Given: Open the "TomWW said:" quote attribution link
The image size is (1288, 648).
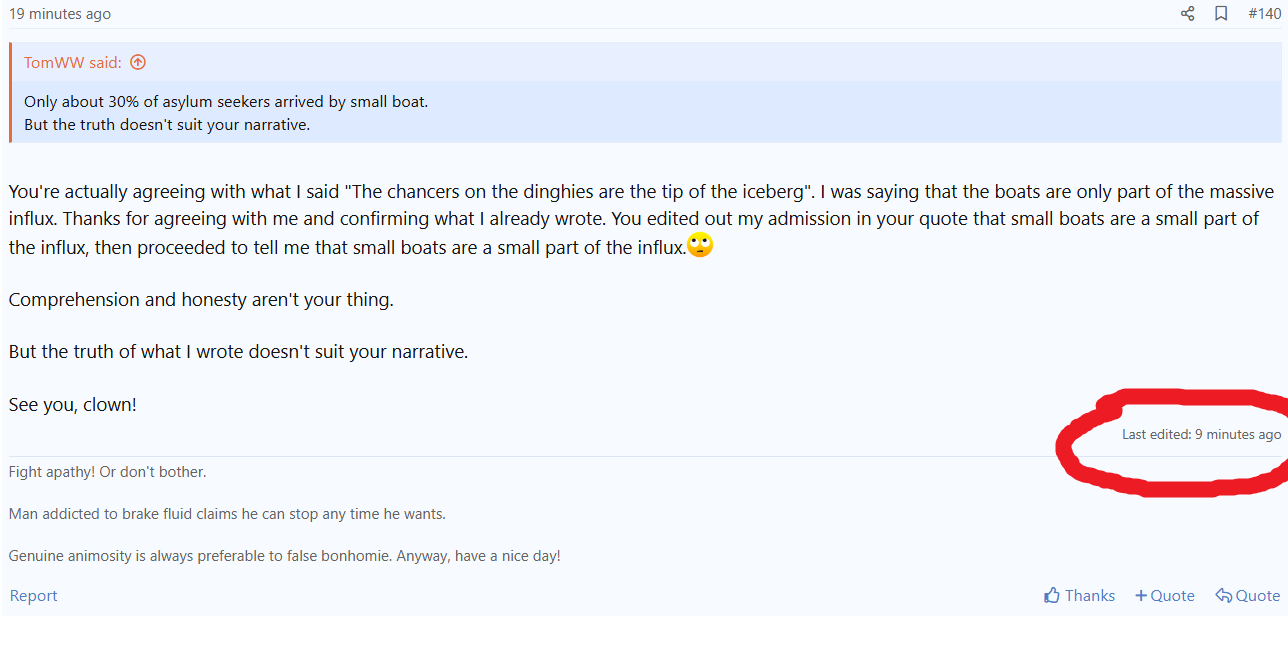Looking at the screenshot, I should point(72,62).
